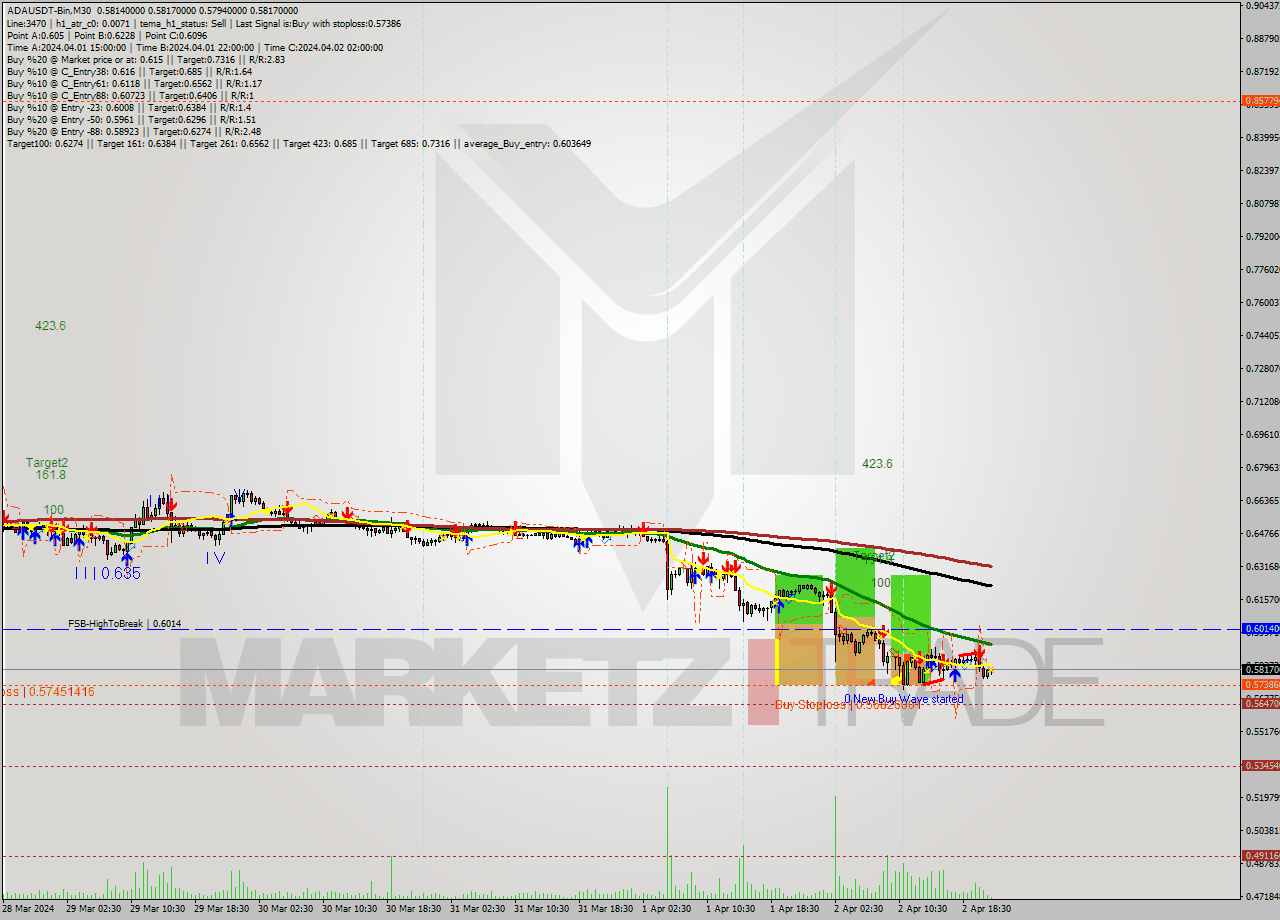This screenshot has height=920, width=1280.
Task: Click the red 0.56470 price tag
Action: 1260,704
